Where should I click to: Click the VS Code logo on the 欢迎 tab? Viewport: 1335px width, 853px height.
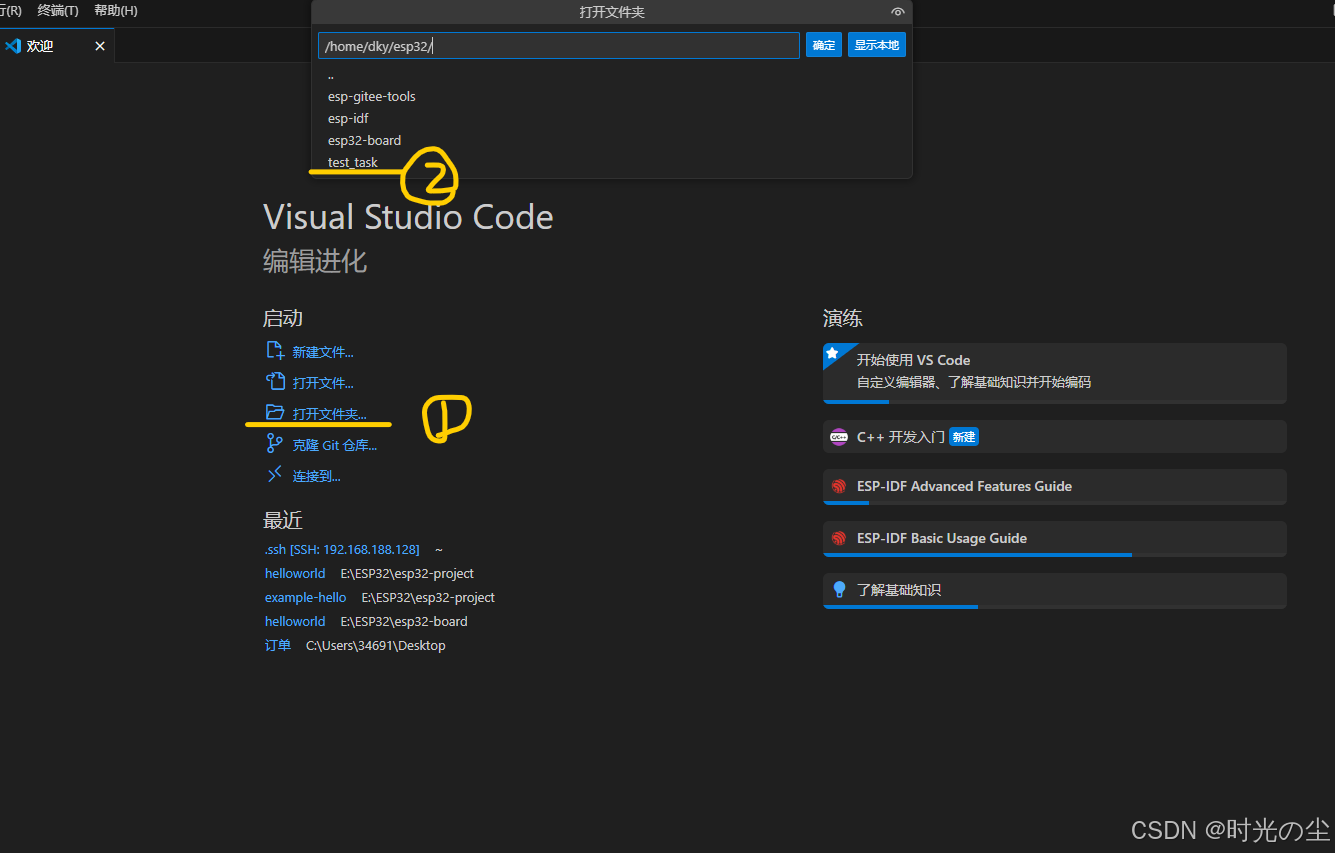tap(13, 45)
